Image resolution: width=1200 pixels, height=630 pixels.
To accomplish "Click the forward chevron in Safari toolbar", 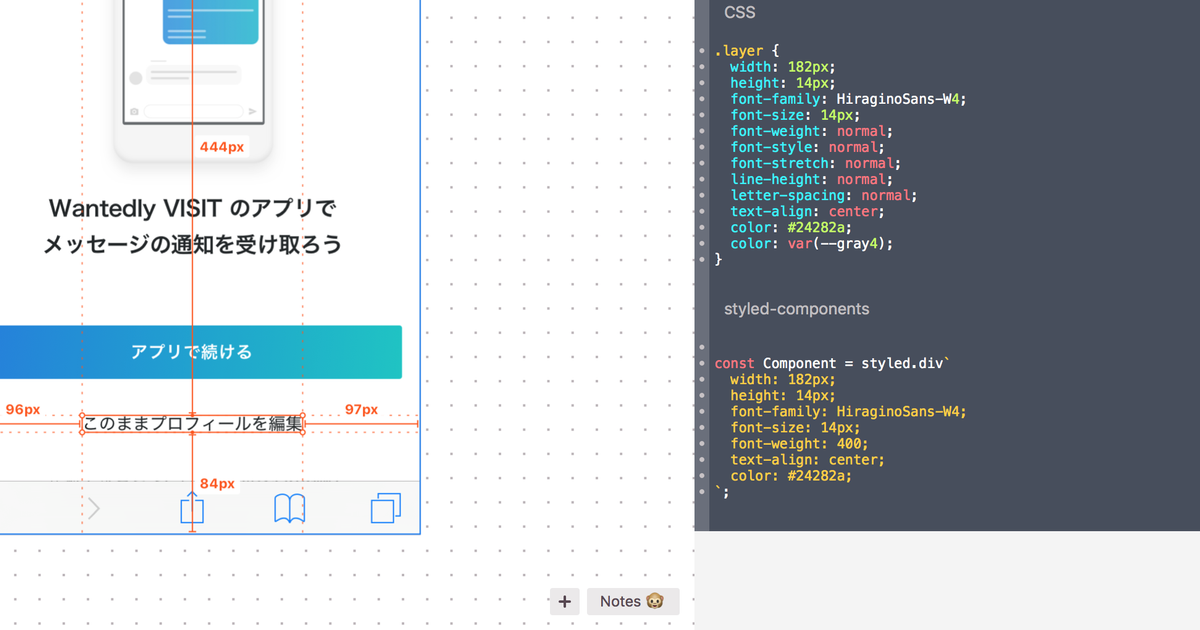I will click(x=94, y=509).
